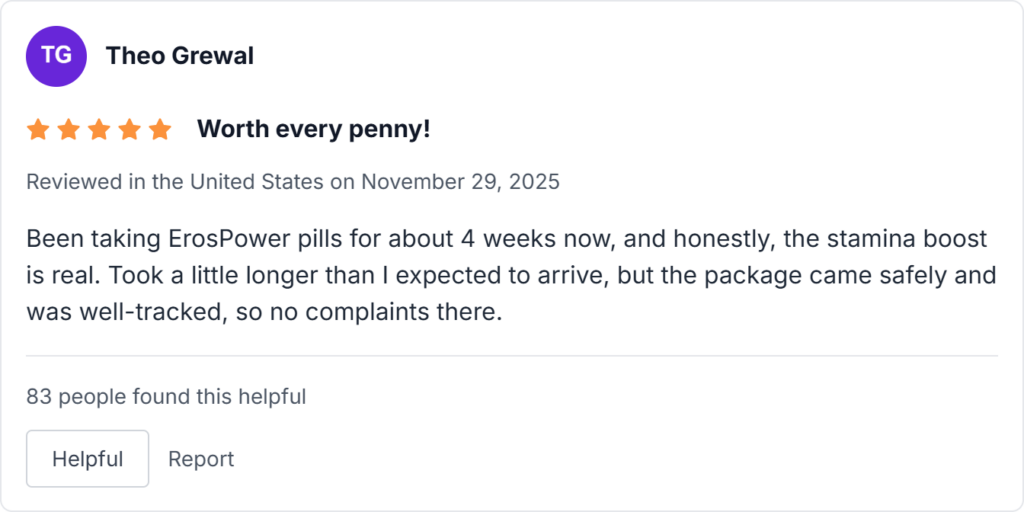Select the first rating star
The width and height of the screenshot is (1024, 512).
pyautogui.click(x=38, y=130)
